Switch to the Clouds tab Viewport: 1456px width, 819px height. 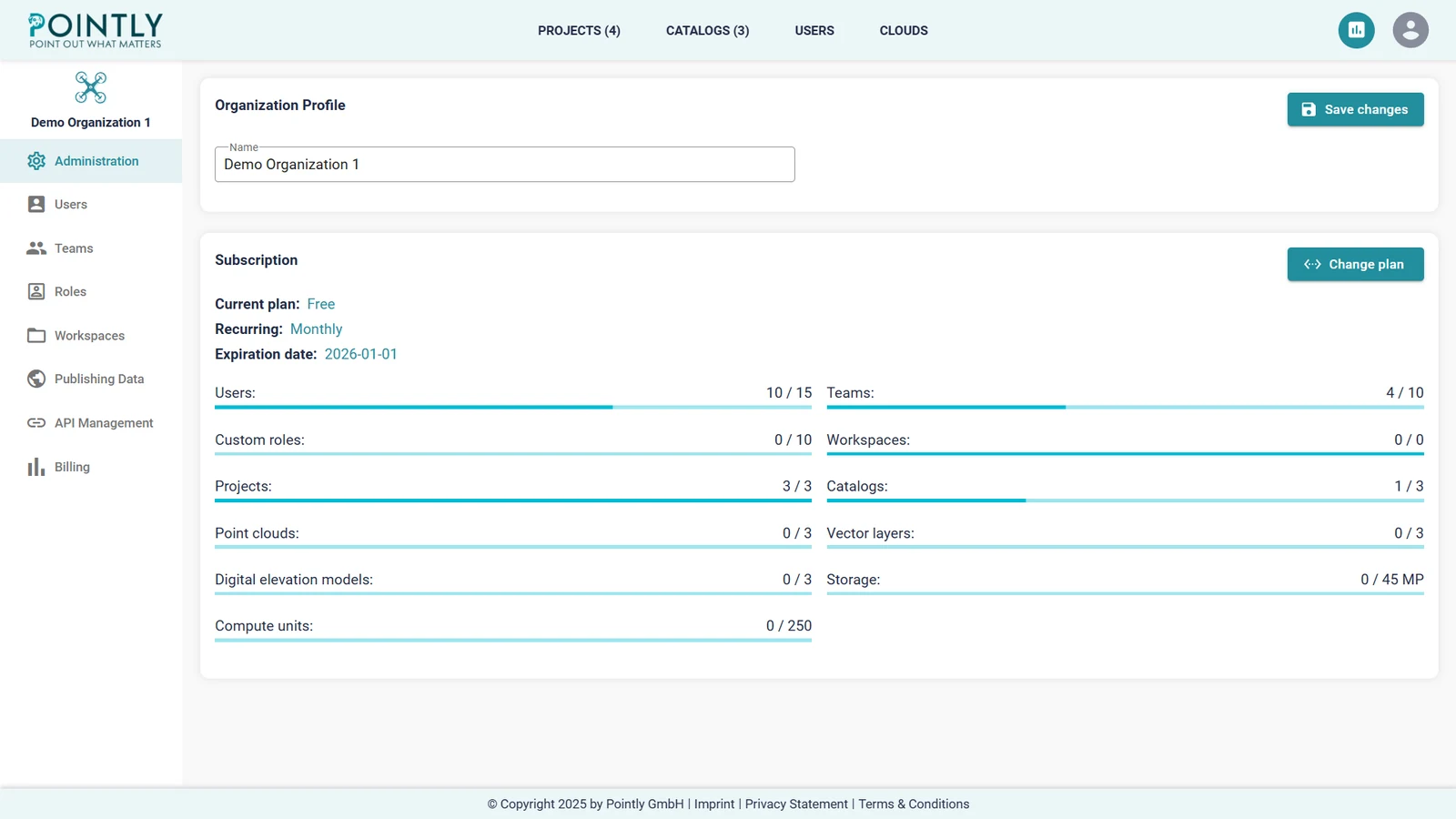coord(904,30)
